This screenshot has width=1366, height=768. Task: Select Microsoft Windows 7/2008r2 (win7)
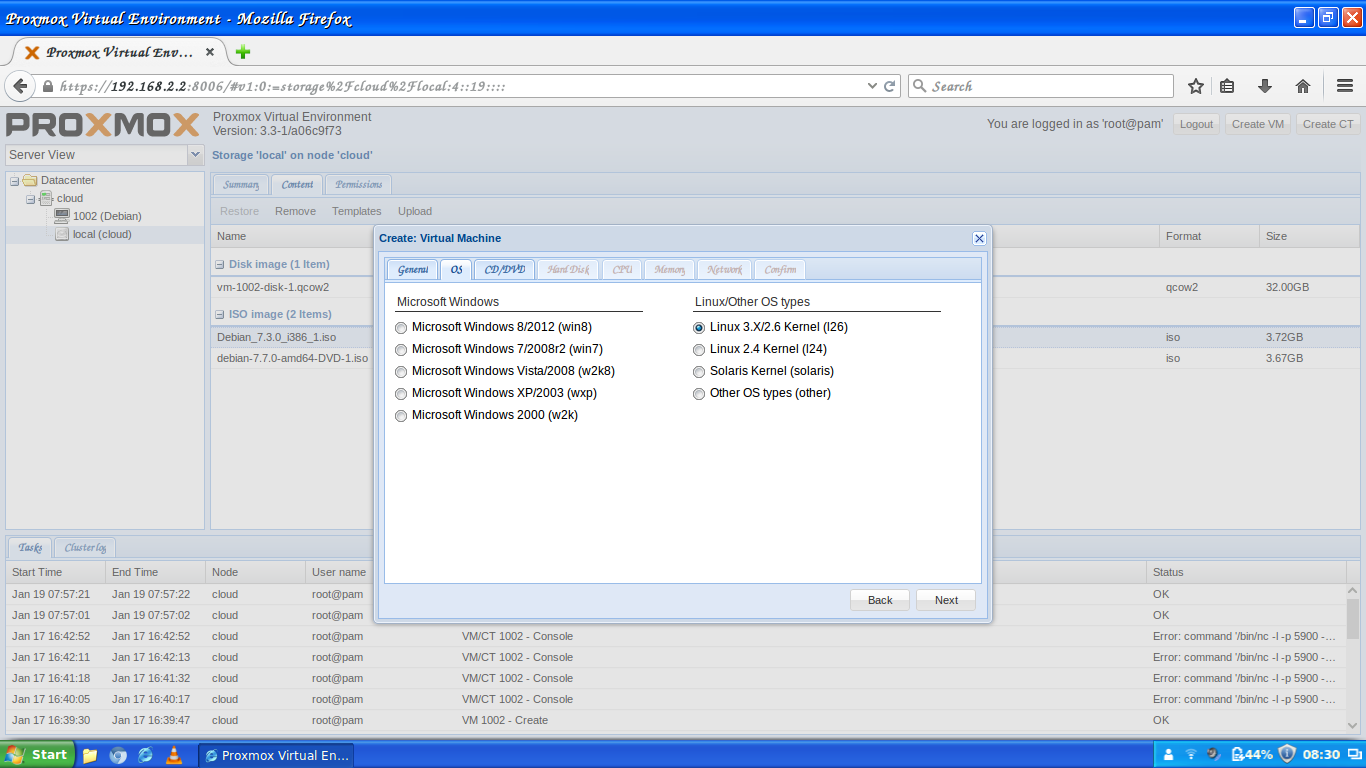click(401, 350)
